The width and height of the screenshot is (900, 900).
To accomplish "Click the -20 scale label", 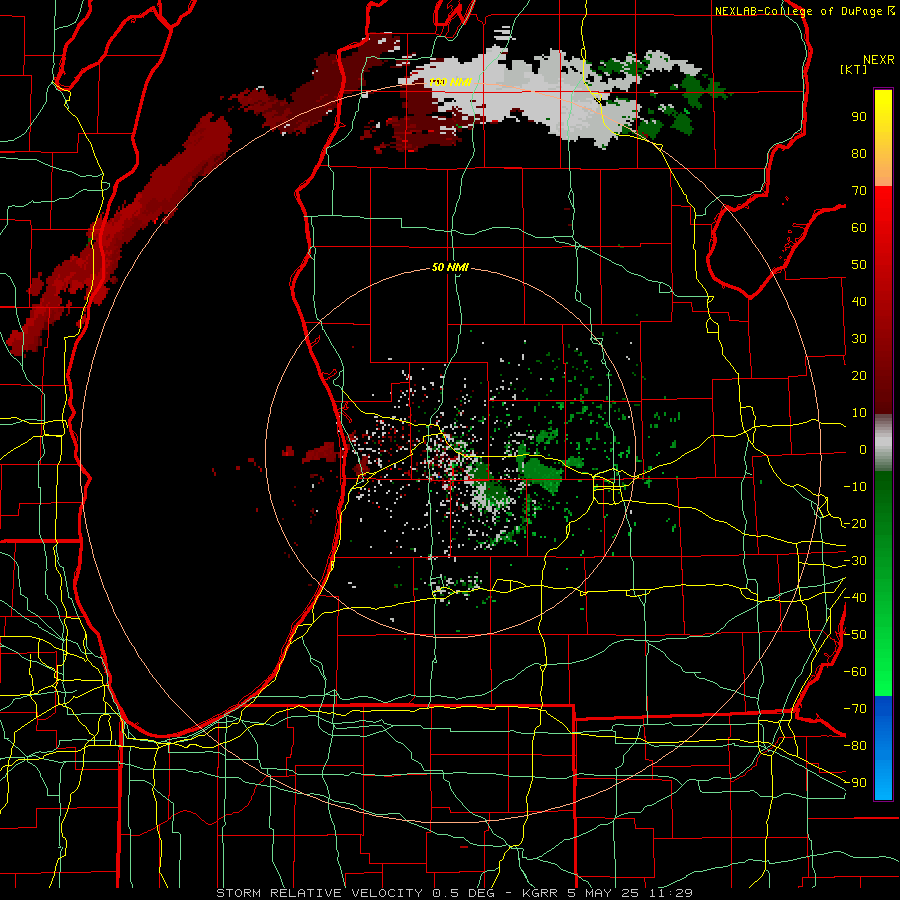I will 855,523.
